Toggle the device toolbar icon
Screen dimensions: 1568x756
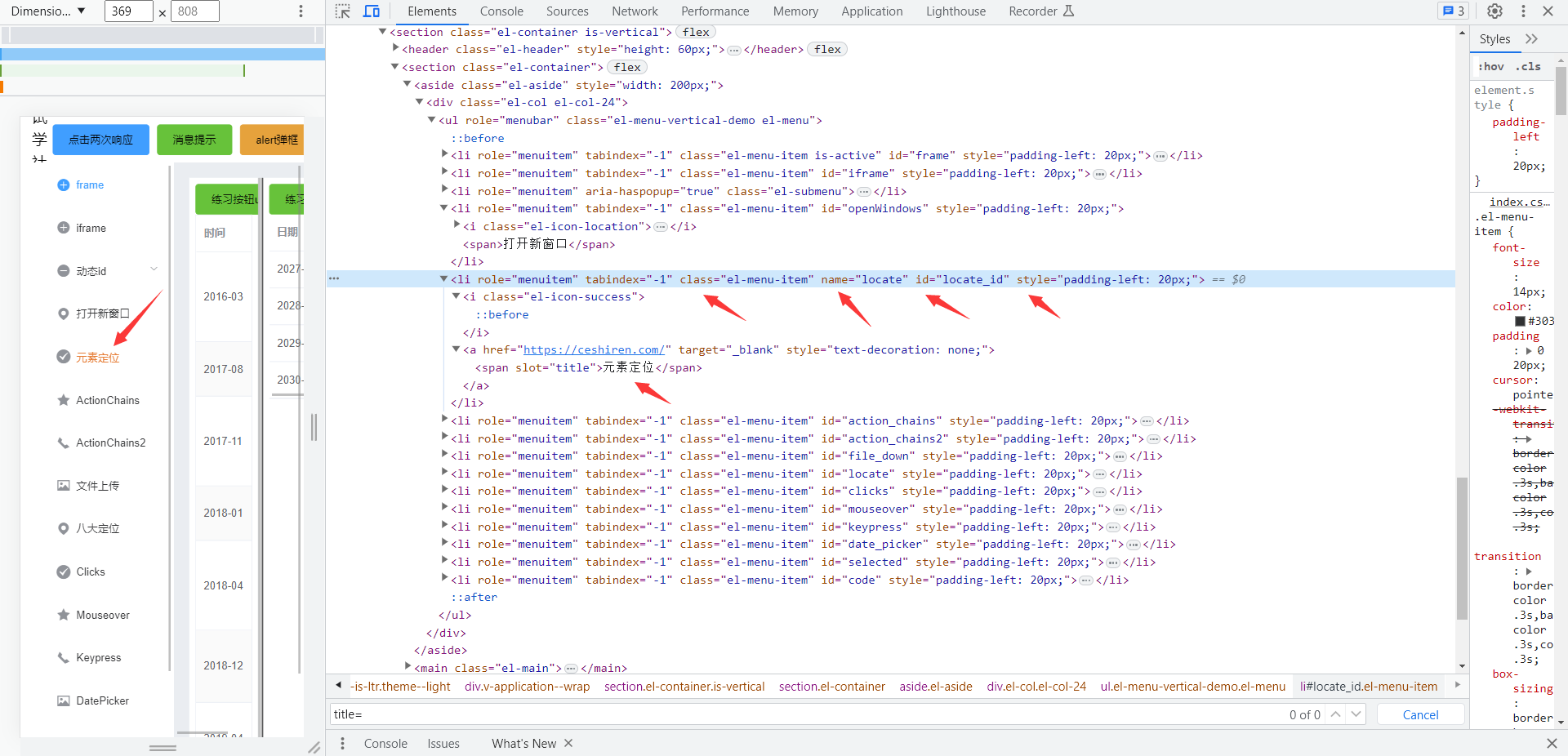(x=372, y=11)
